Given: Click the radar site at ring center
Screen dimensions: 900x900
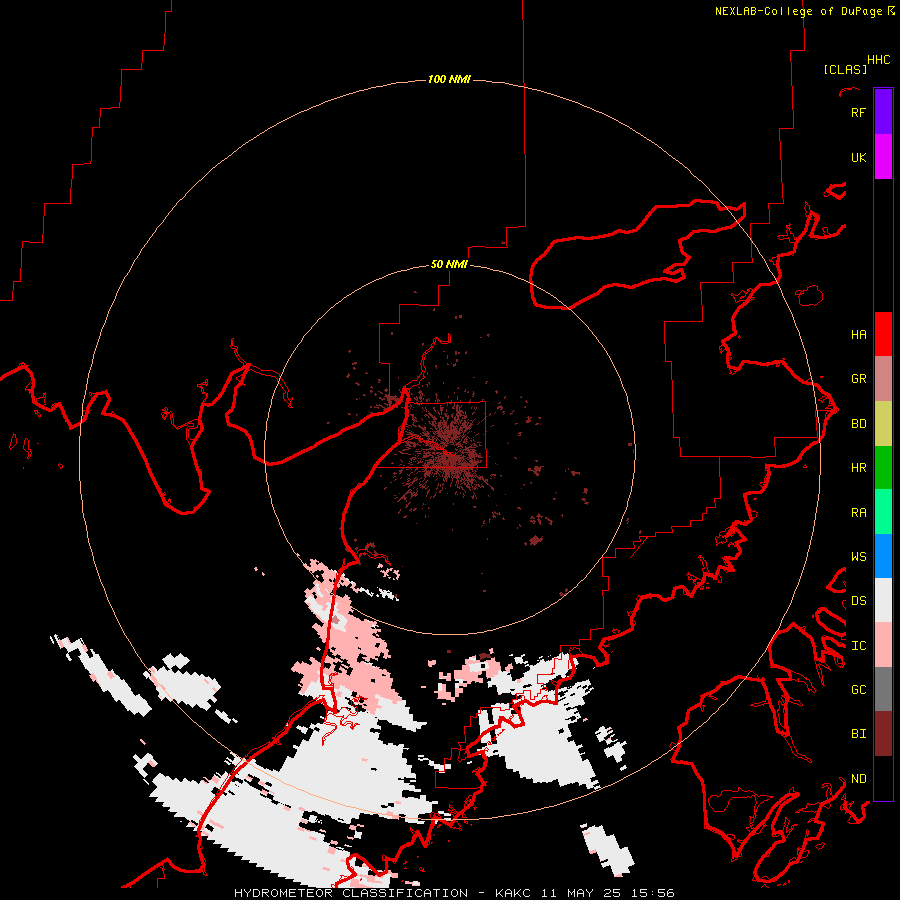Looking at the screenshot, I should pyautogui.click(x=450, y=450).
